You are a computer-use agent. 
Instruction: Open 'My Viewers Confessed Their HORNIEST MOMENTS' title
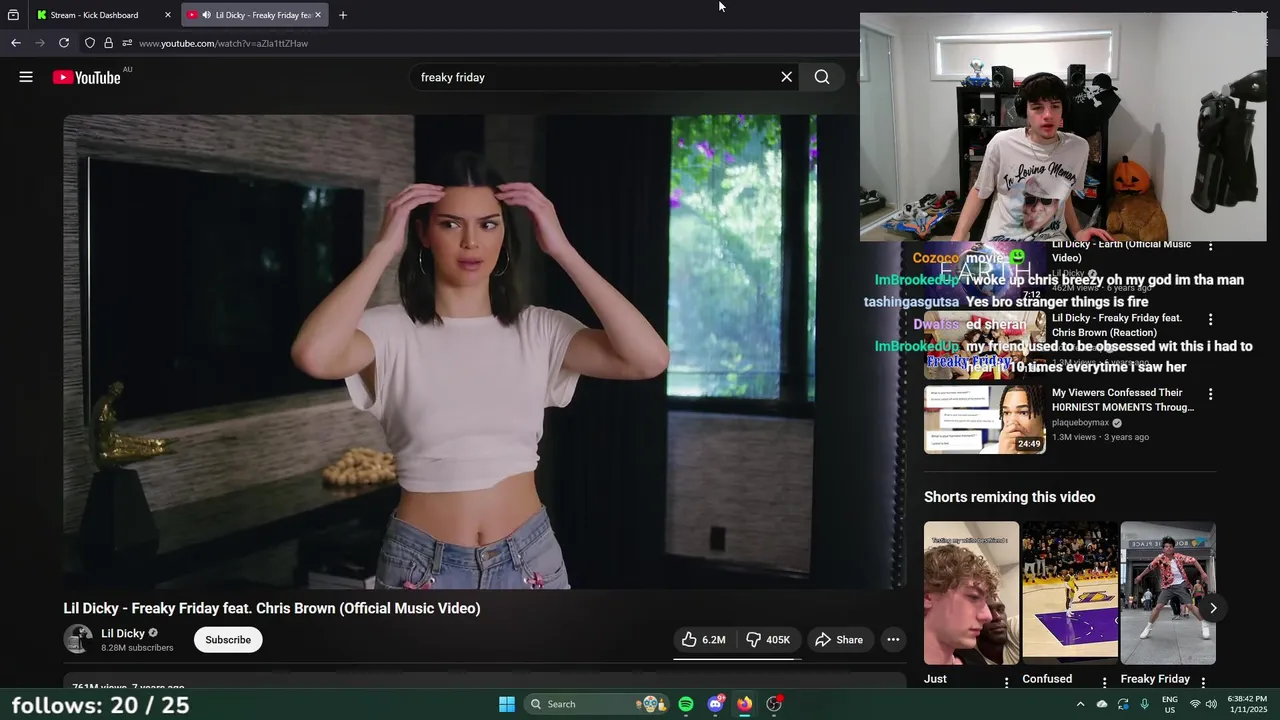click(x=1123, y=400)
